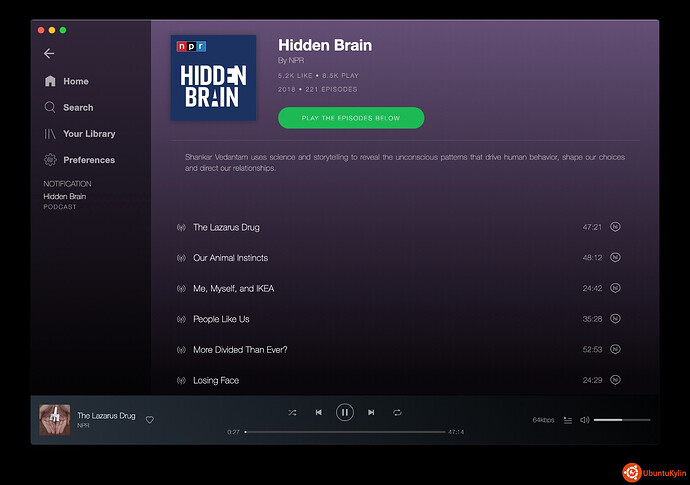
Task: Skip to the previous track
Action: [x=318, y=412]
